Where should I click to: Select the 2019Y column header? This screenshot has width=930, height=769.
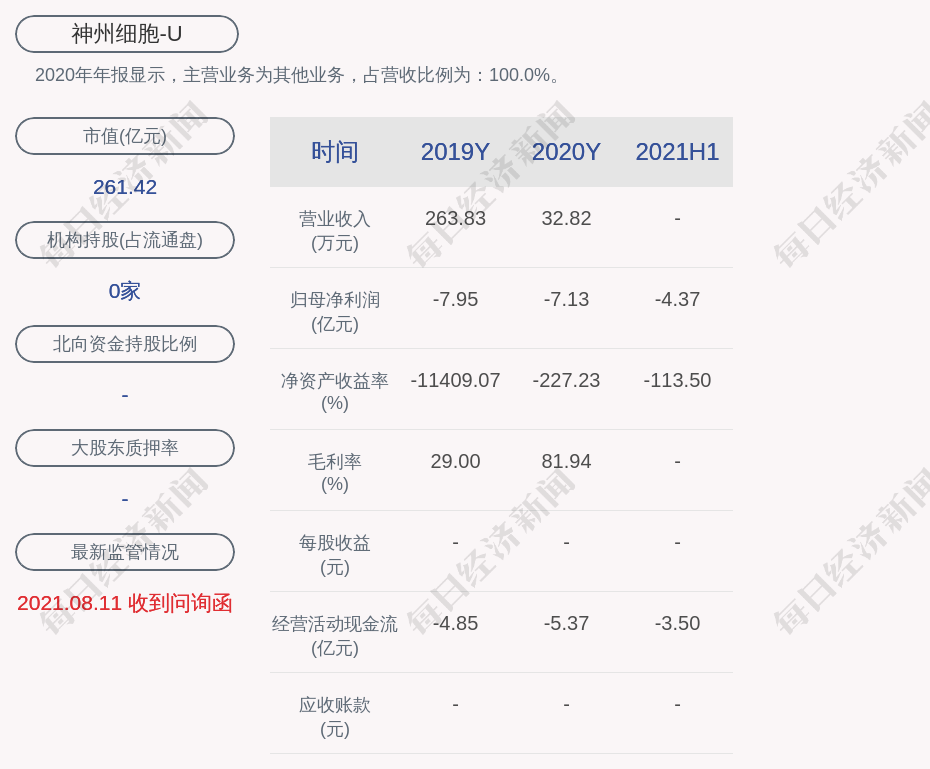(455, 152)
